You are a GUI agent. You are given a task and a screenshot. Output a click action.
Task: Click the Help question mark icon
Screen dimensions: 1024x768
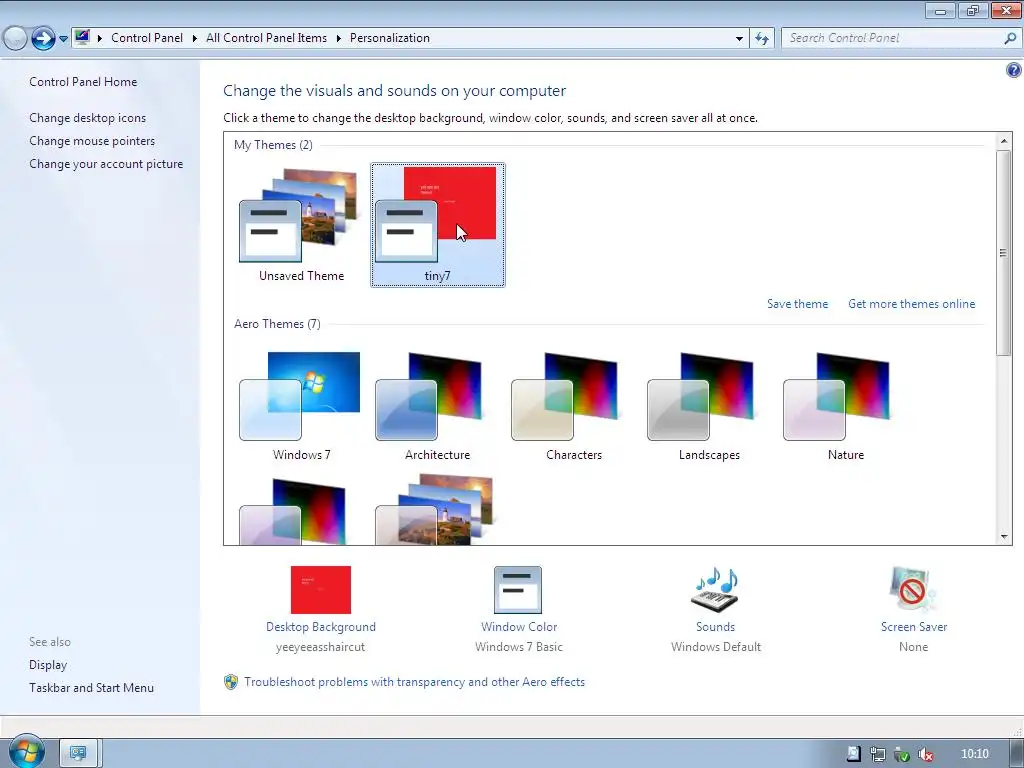click(1014, 70)
